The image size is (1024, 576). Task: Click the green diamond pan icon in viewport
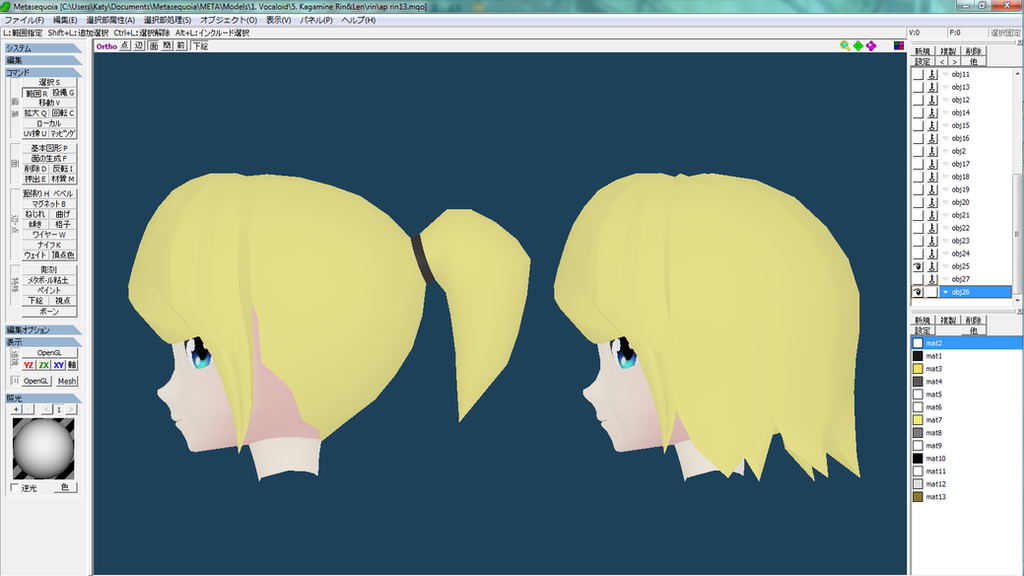click(858, 46)
